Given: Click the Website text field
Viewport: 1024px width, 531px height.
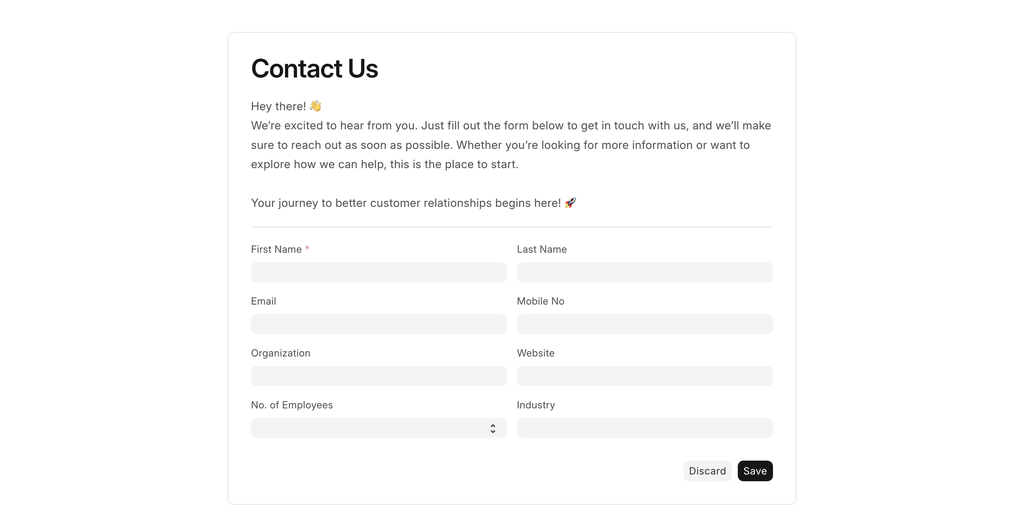Looking at the screenshot, I should (644, 376).
